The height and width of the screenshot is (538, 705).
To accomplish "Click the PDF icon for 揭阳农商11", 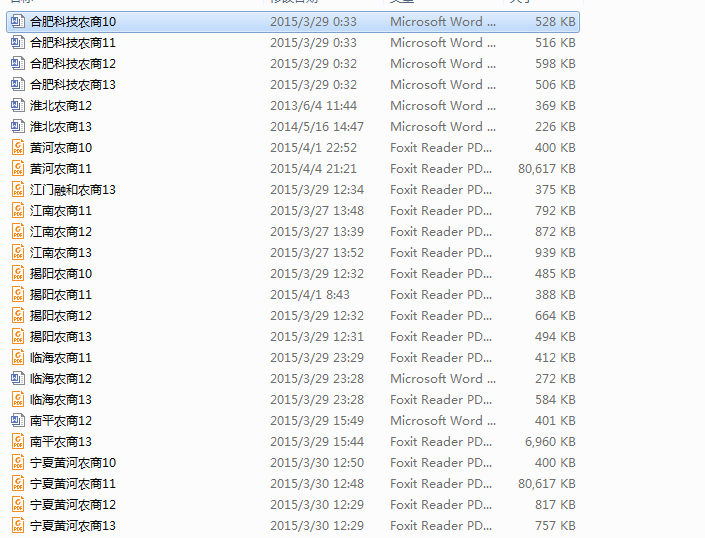I will tap(18, 295).
